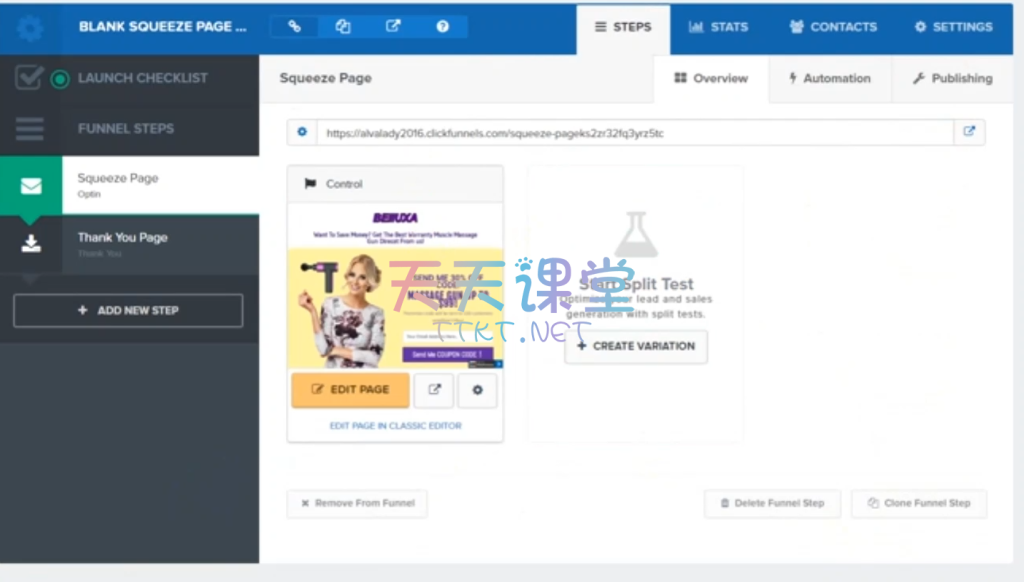This screenshot has width=1024, height=582.
Task: Click Create Variation button
Action: click(636, 346)
